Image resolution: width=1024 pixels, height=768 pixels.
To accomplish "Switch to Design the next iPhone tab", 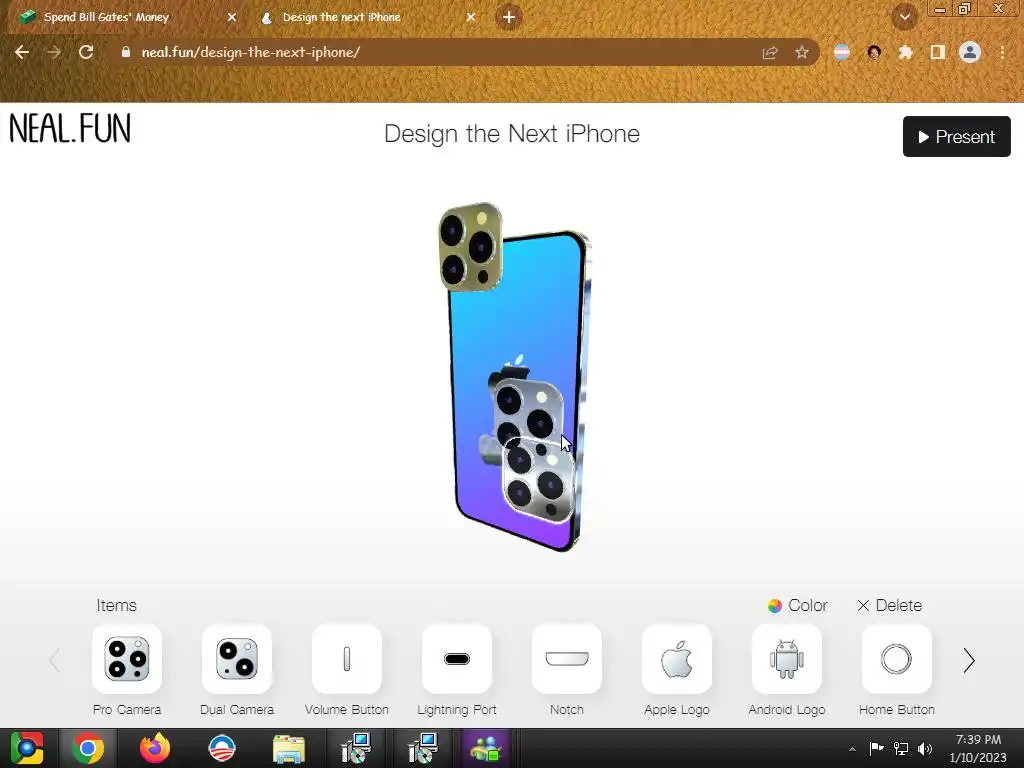I will coord(366,18).
